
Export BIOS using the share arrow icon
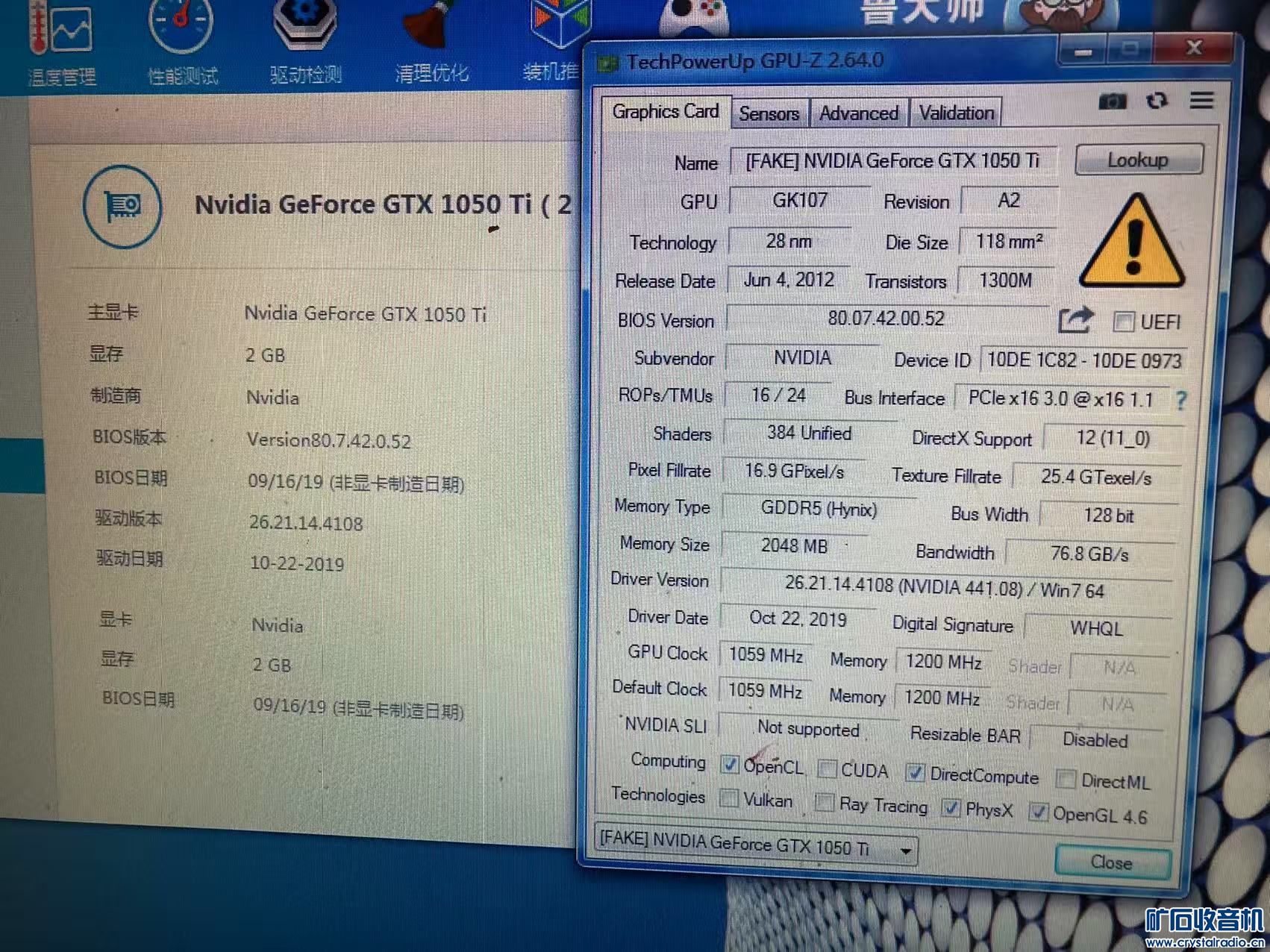(1075, 321)
